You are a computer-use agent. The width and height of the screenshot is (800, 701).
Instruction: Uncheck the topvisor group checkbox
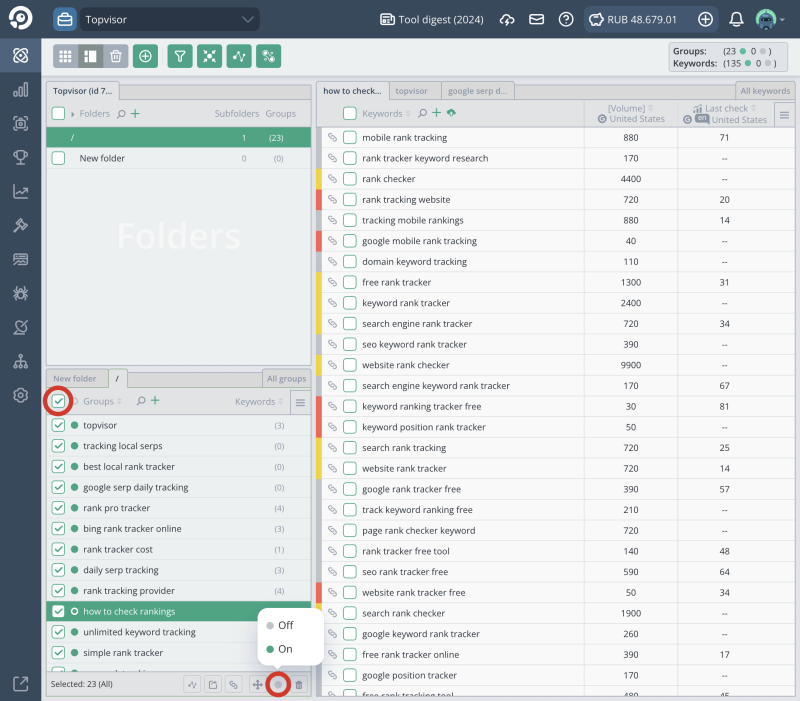pos(58,424)
